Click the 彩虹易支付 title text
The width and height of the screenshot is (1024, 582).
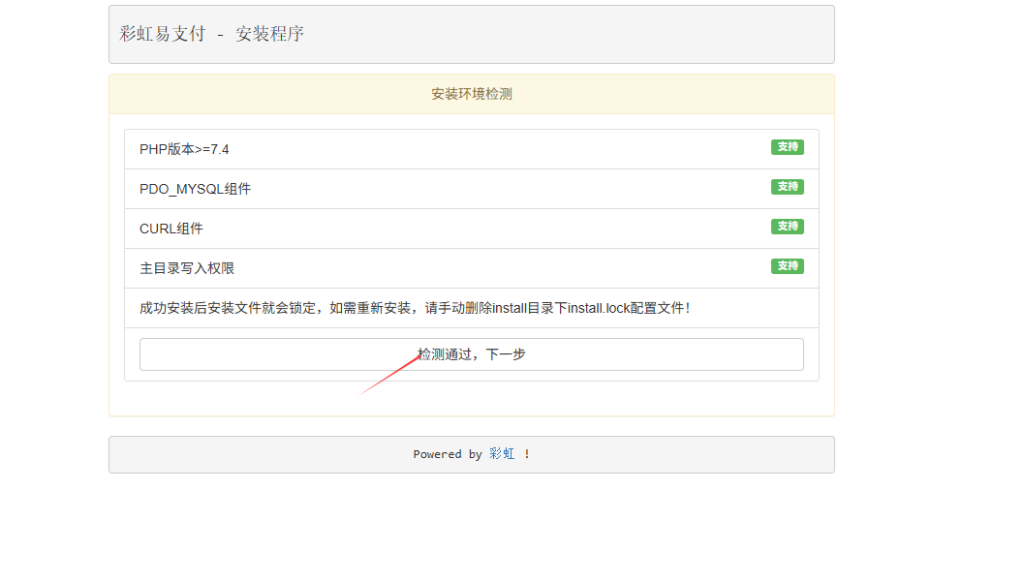pyautogui.click(x=162, y=34)
